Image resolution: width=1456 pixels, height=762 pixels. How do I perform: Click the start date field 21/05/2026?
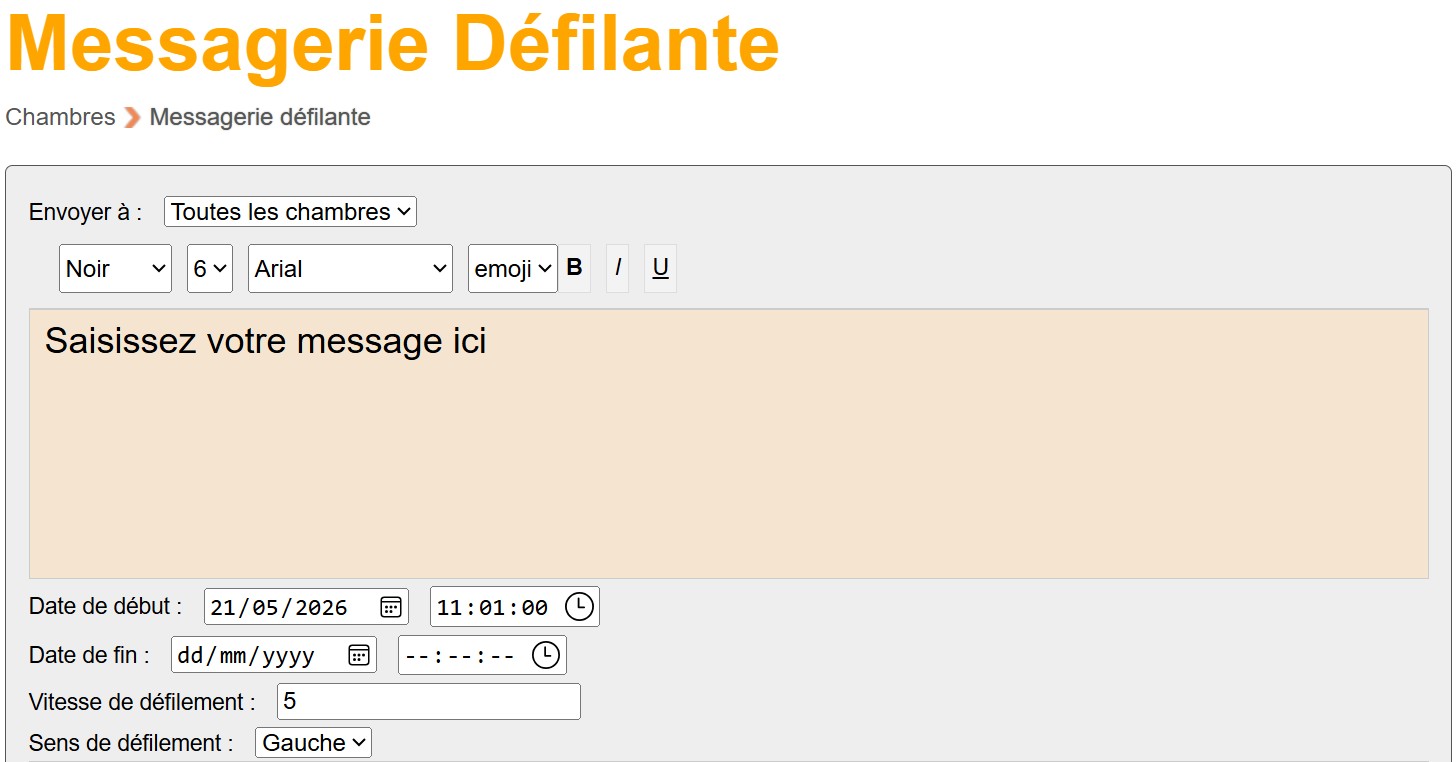306,607
